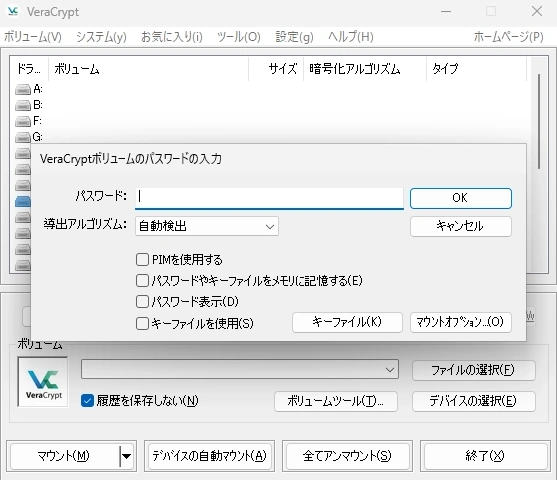Select the highlighted blue drive icon
The image size is (557, 480).
tap(23, 201)
